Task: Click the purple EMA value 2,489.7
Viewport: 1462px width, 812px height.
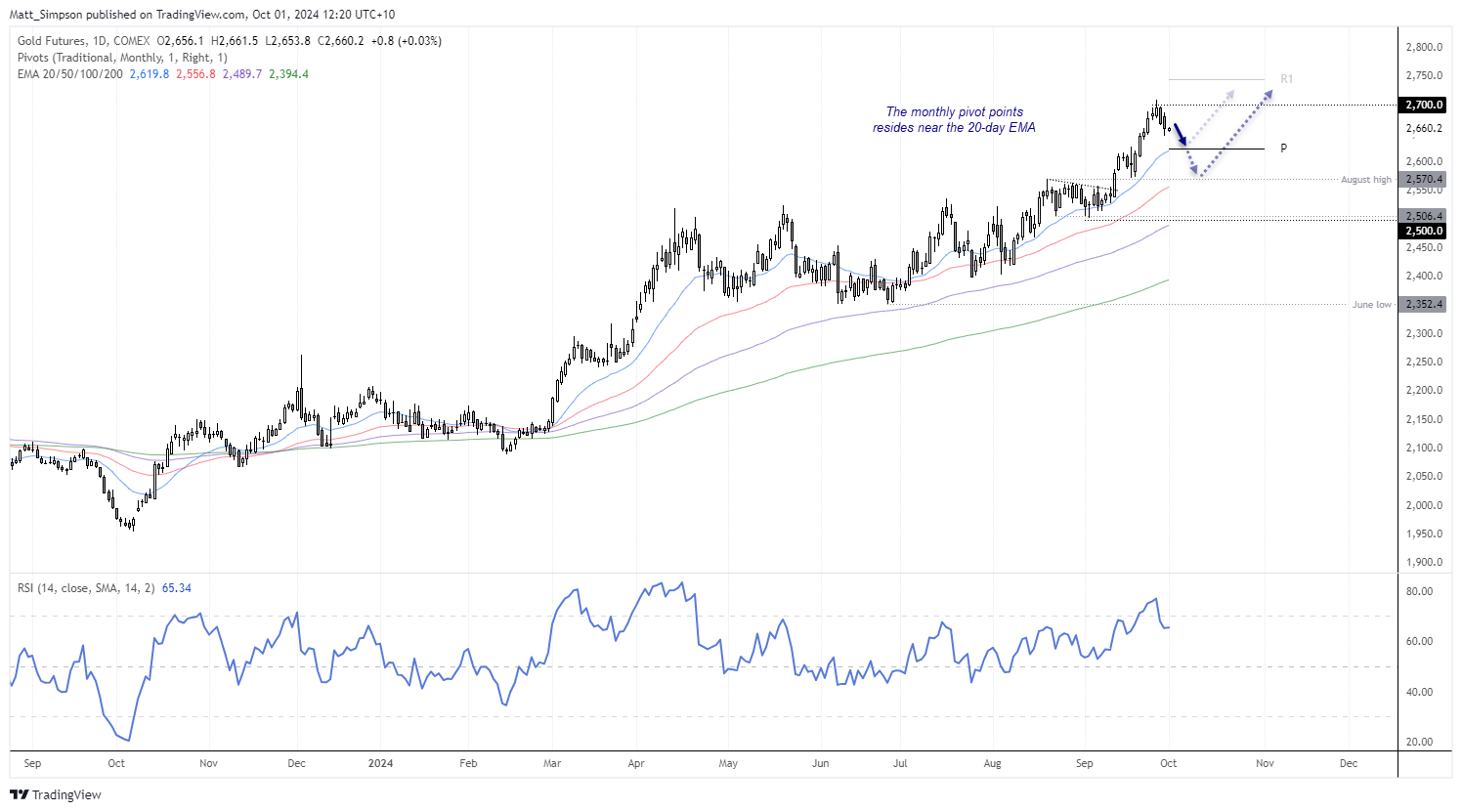Action: coord(242,74)
